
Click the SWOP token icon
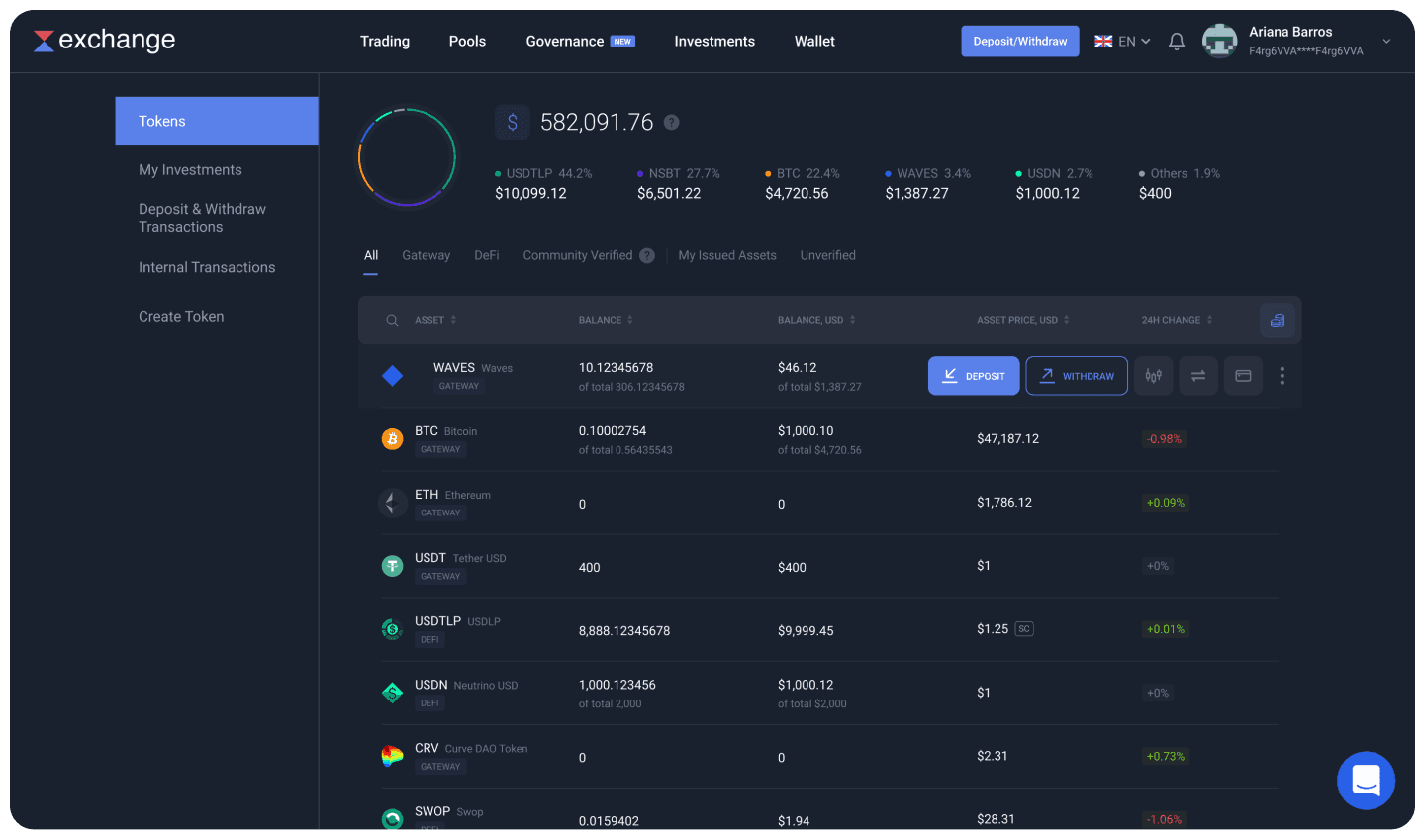click(393, 818)
